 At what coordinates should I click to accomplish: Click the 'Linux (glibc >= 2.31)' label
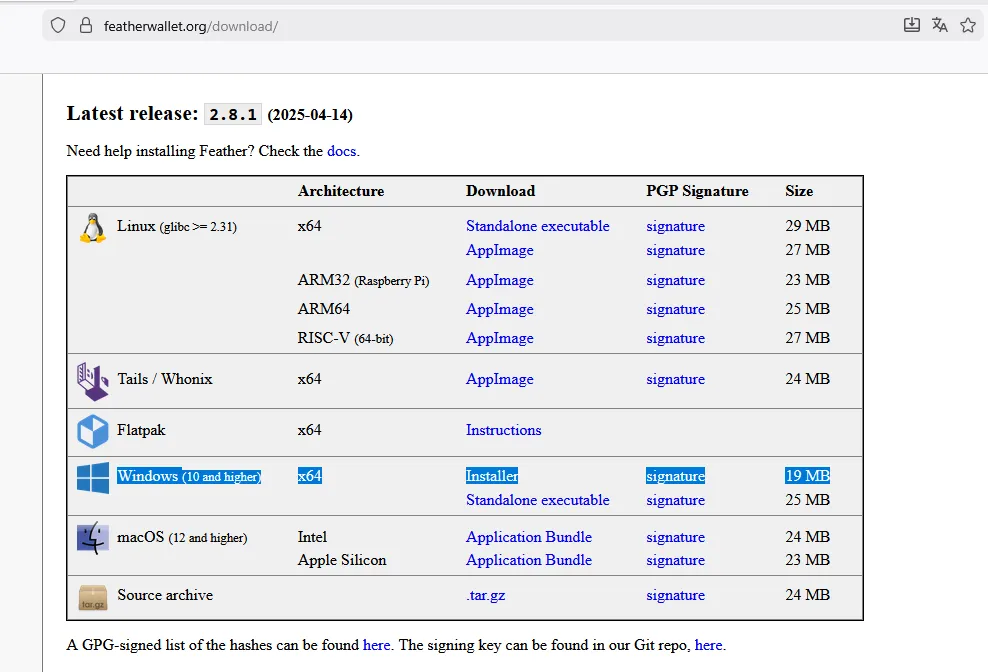tap(177, 226)
